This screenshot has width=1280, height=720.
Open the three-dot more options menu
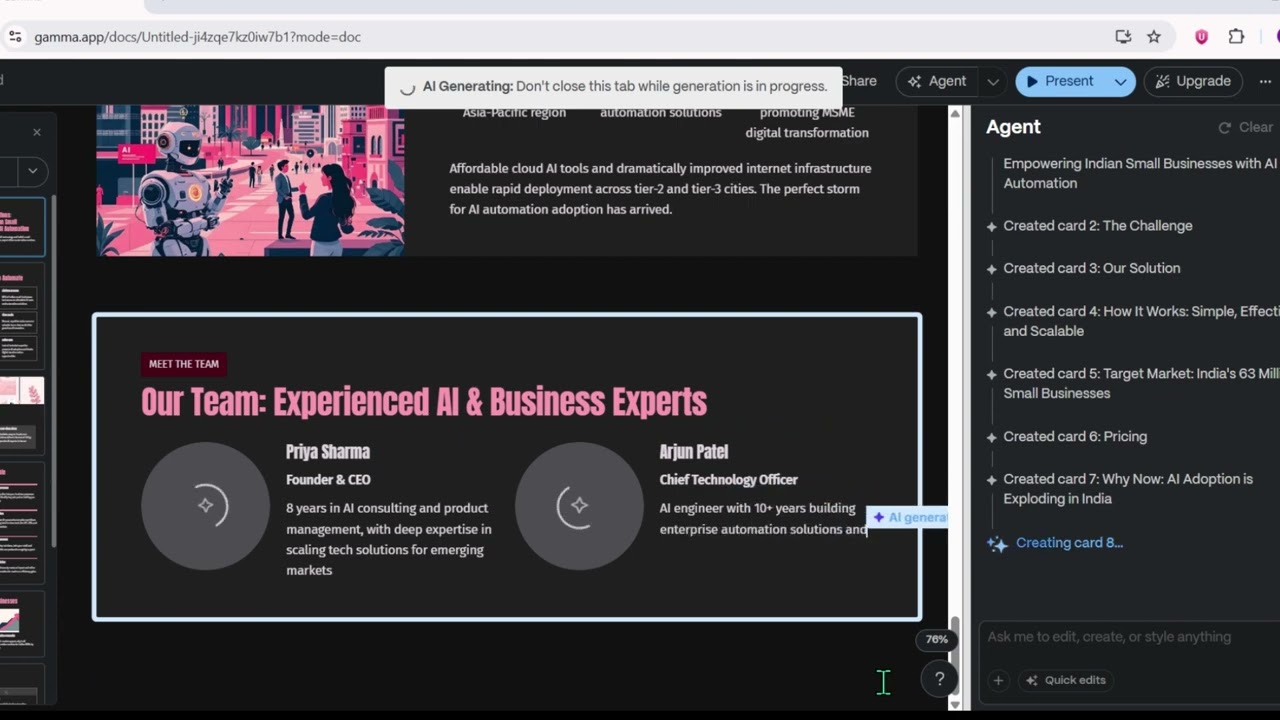click(x=1265, y=81)
